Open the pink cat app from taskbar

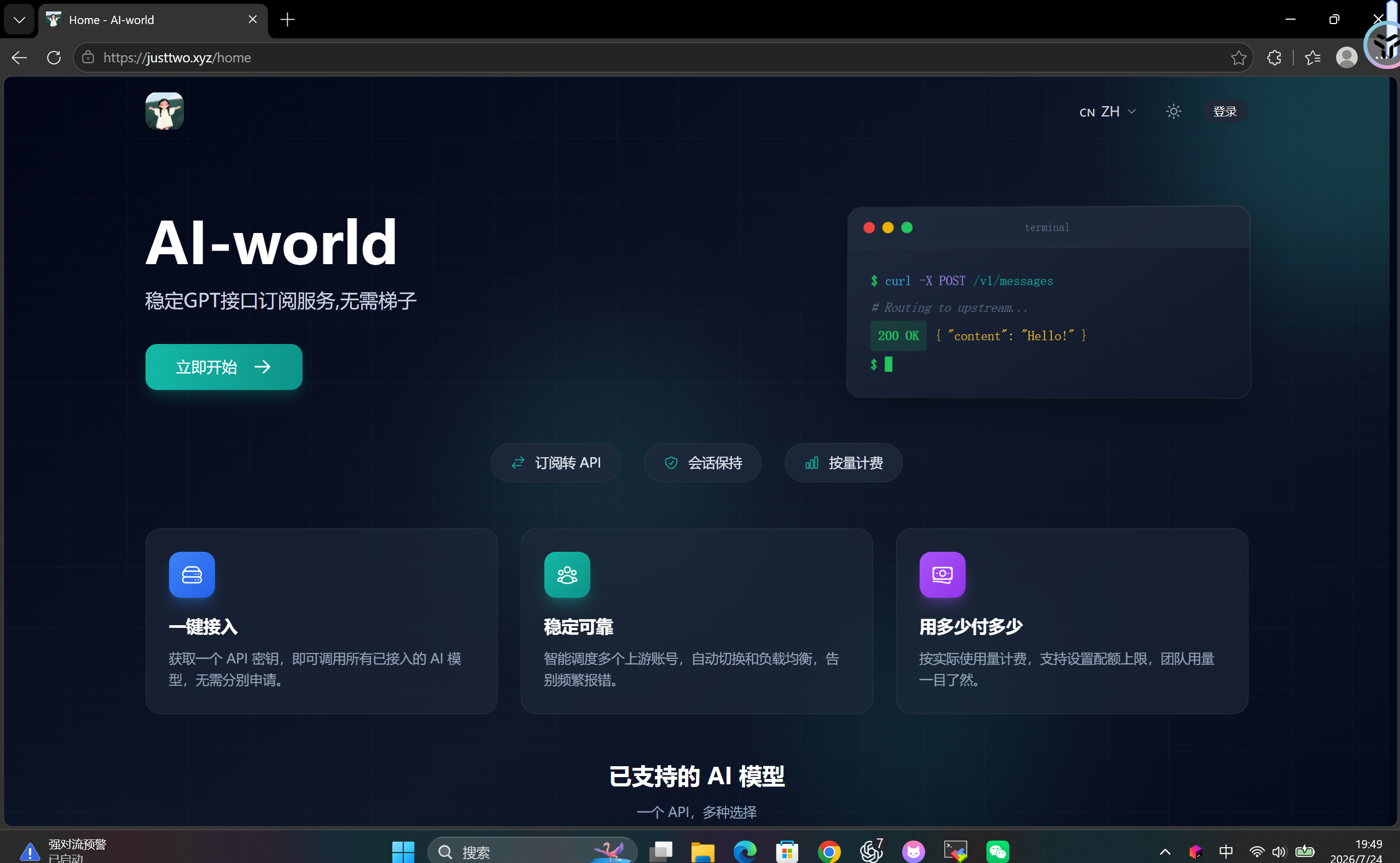coord(914,852)
